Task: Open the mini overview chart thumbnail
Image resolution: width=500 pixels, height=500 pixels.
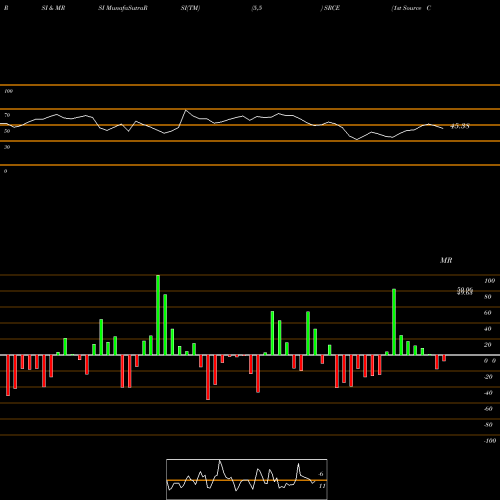Action: (x=247, y=479)
